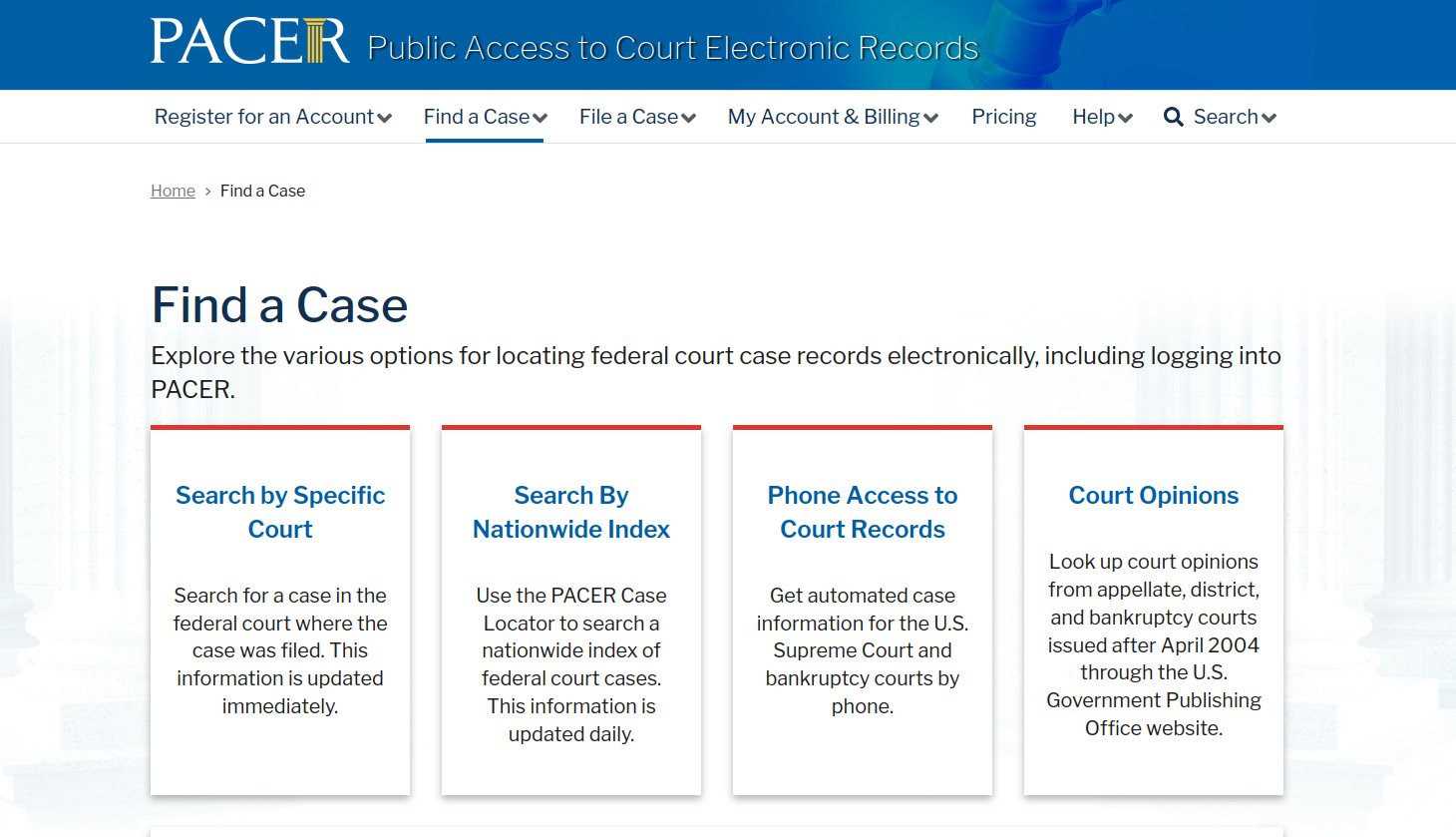Screen dimensions: 1456x837
Task: Click the 'Find a Case' page heading
Action: coord(279,304)
